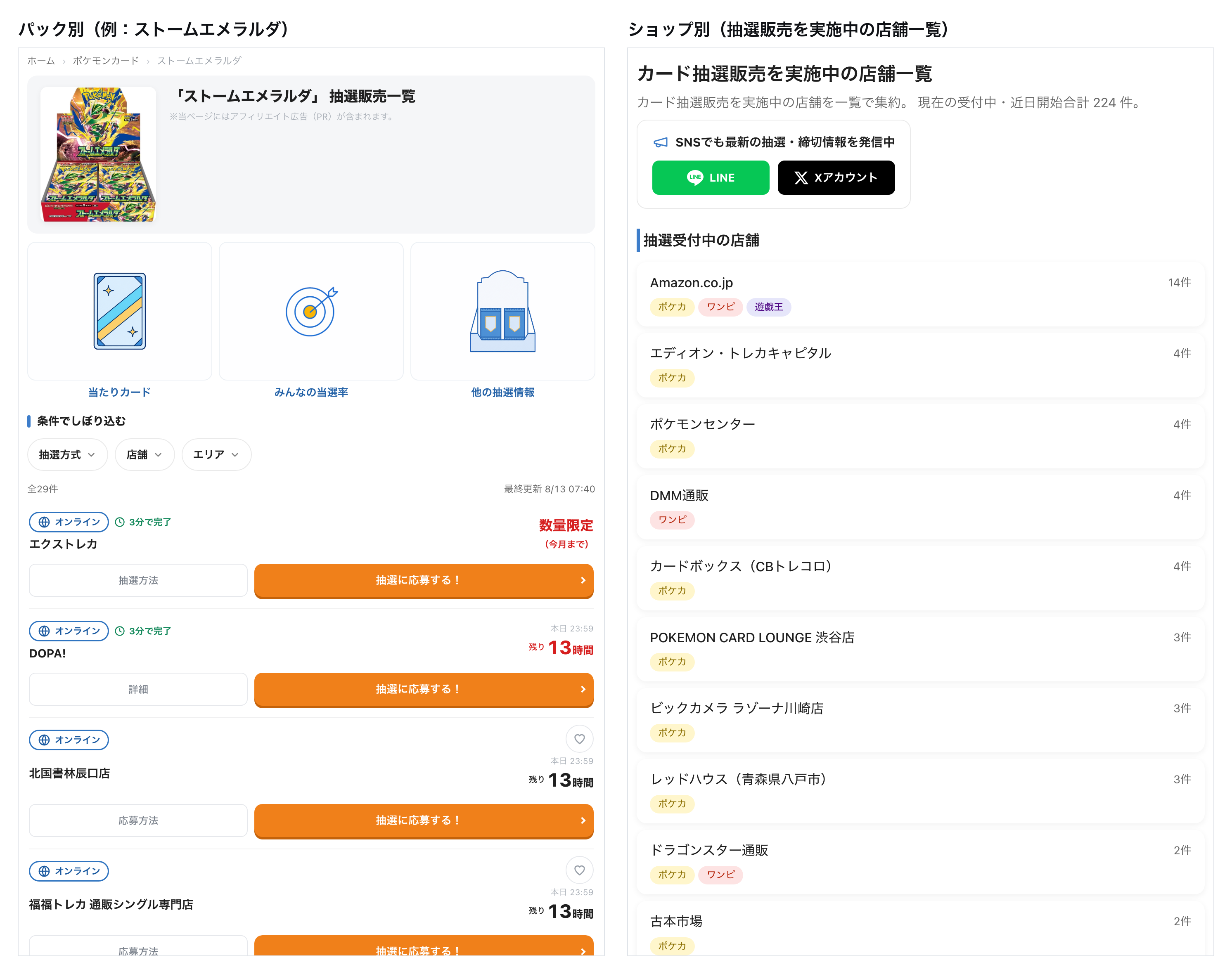
Task: Open the ビックカメラ ラゾーナ川崎店 entry
Action: 920,720
